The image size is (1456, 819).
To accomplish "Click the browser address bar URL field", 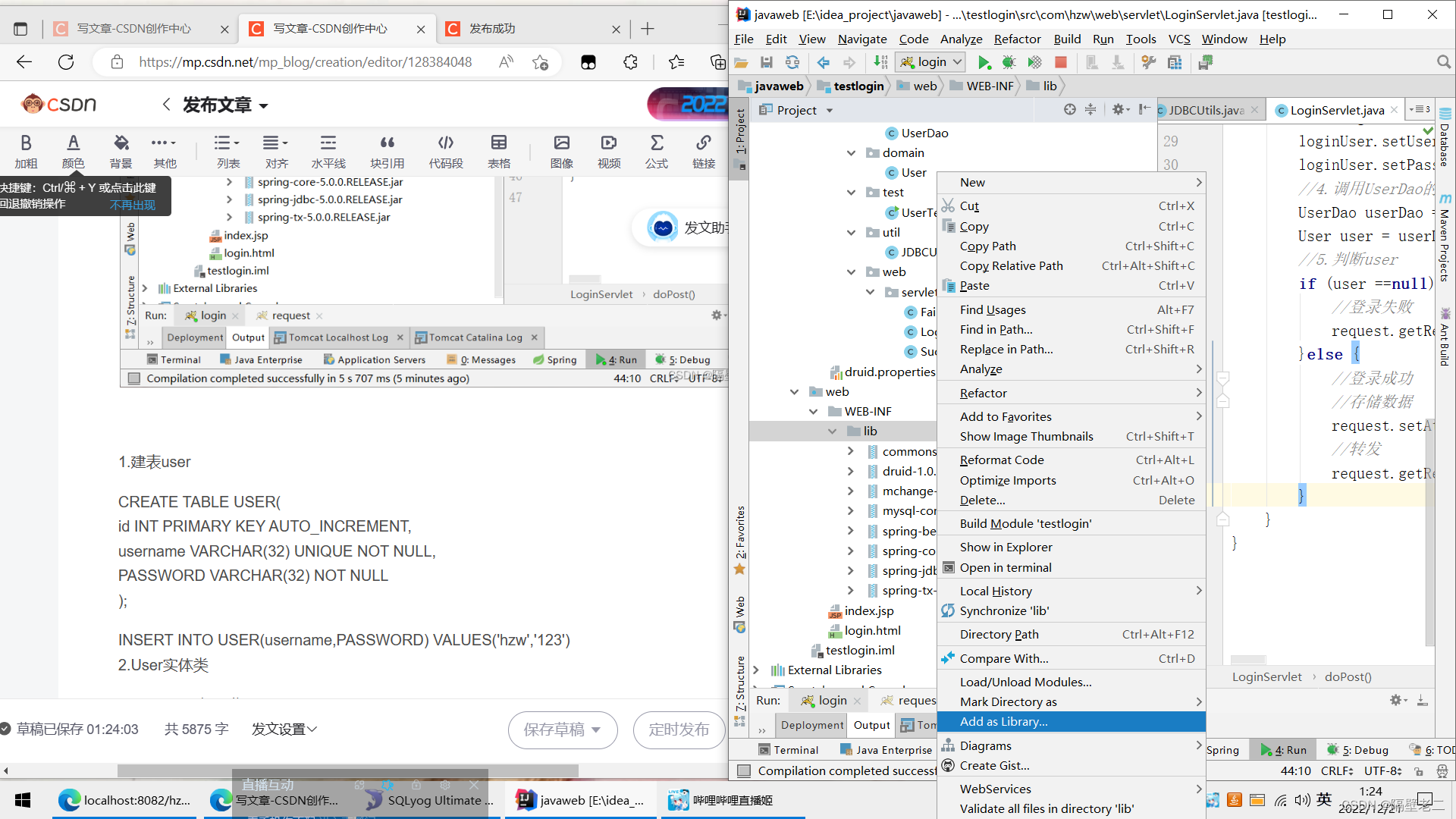I will (305, 62).
